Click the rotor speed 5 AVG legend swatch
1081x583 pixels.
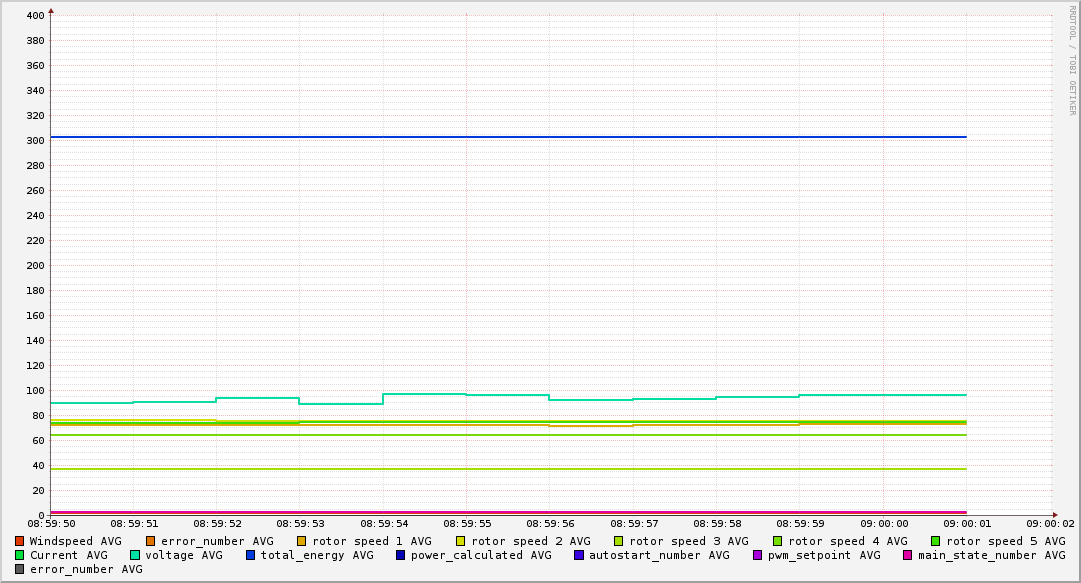point(936,541)
